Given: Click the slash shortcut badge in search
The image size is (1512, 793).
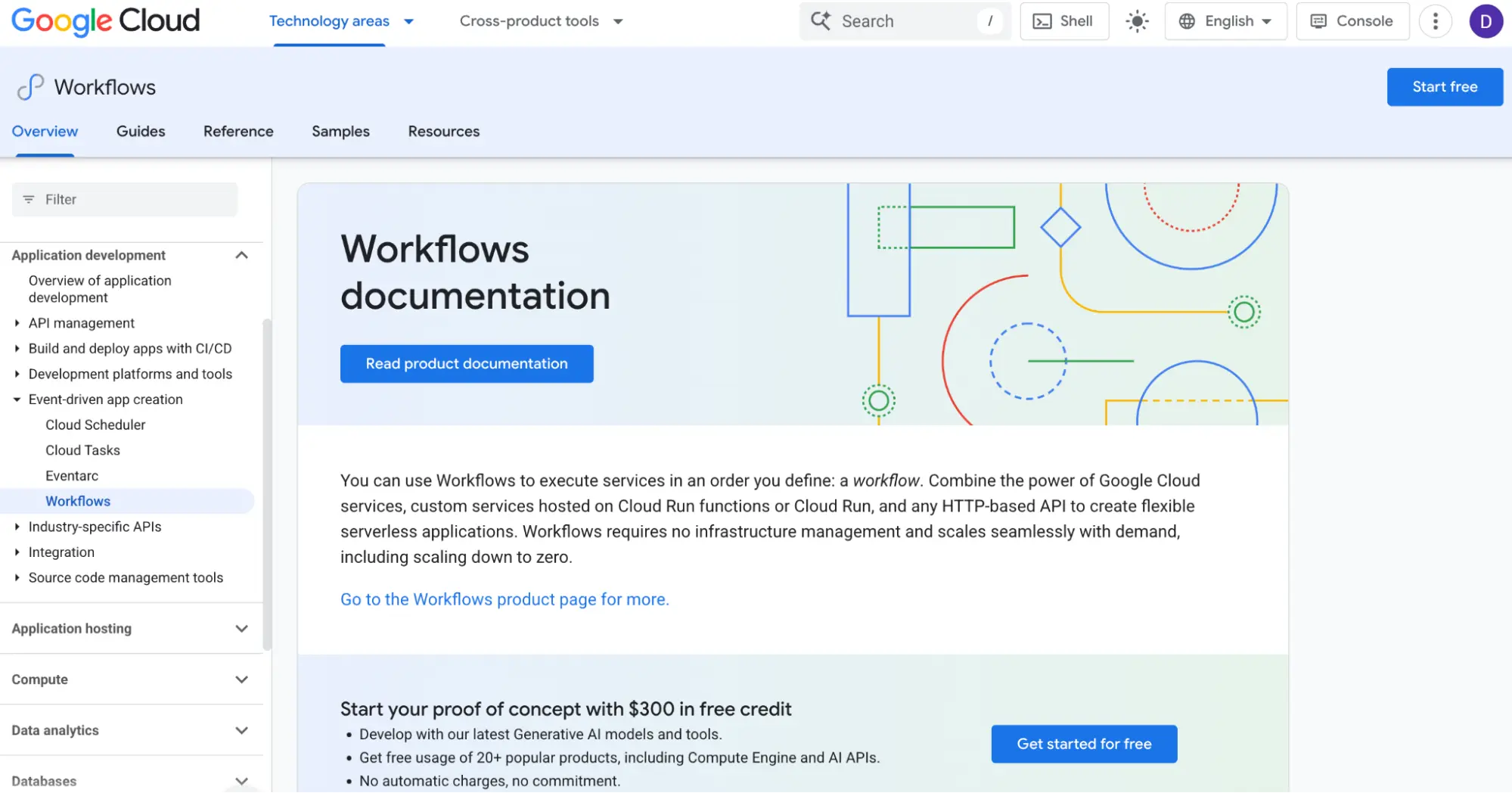Looking at the screenshot, I should pos(990,21).
